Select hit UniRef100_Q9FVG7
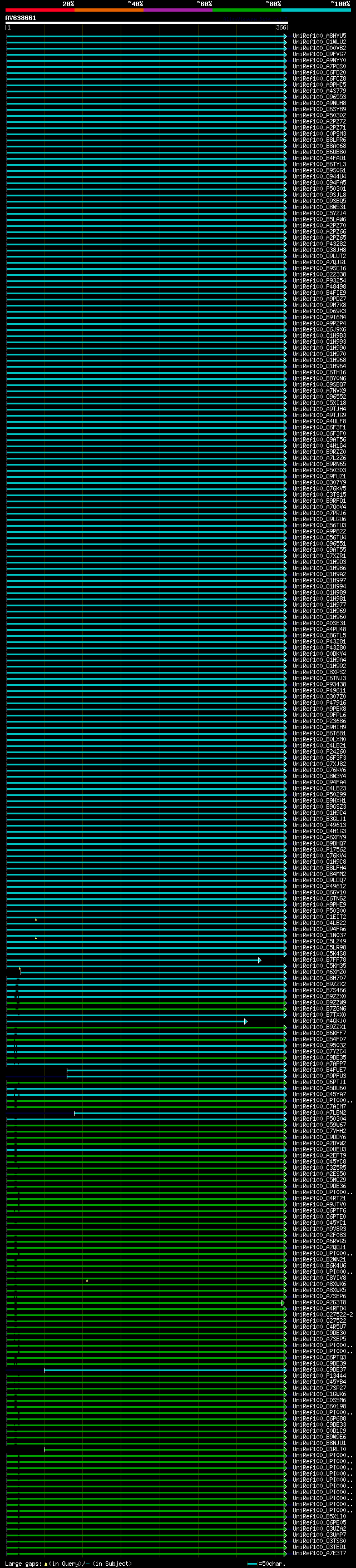 pos(319,54)
